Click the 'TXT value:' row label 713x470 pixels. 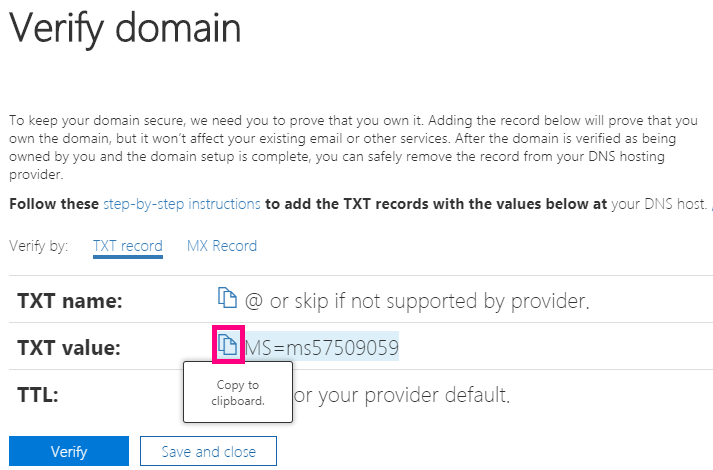(69, 348)
